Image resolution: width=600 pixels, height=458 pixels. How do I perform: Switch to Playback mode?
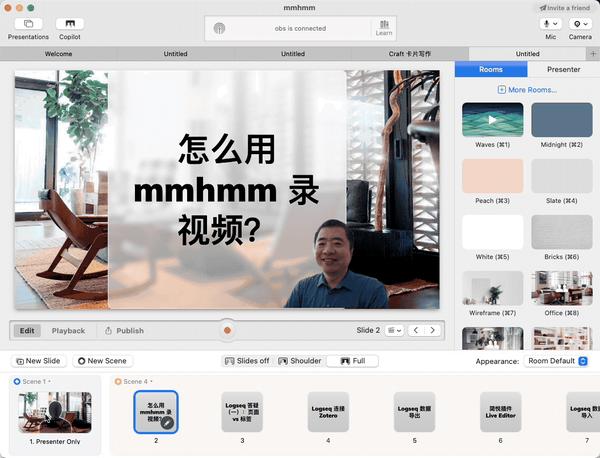click(x=68, y=331)
